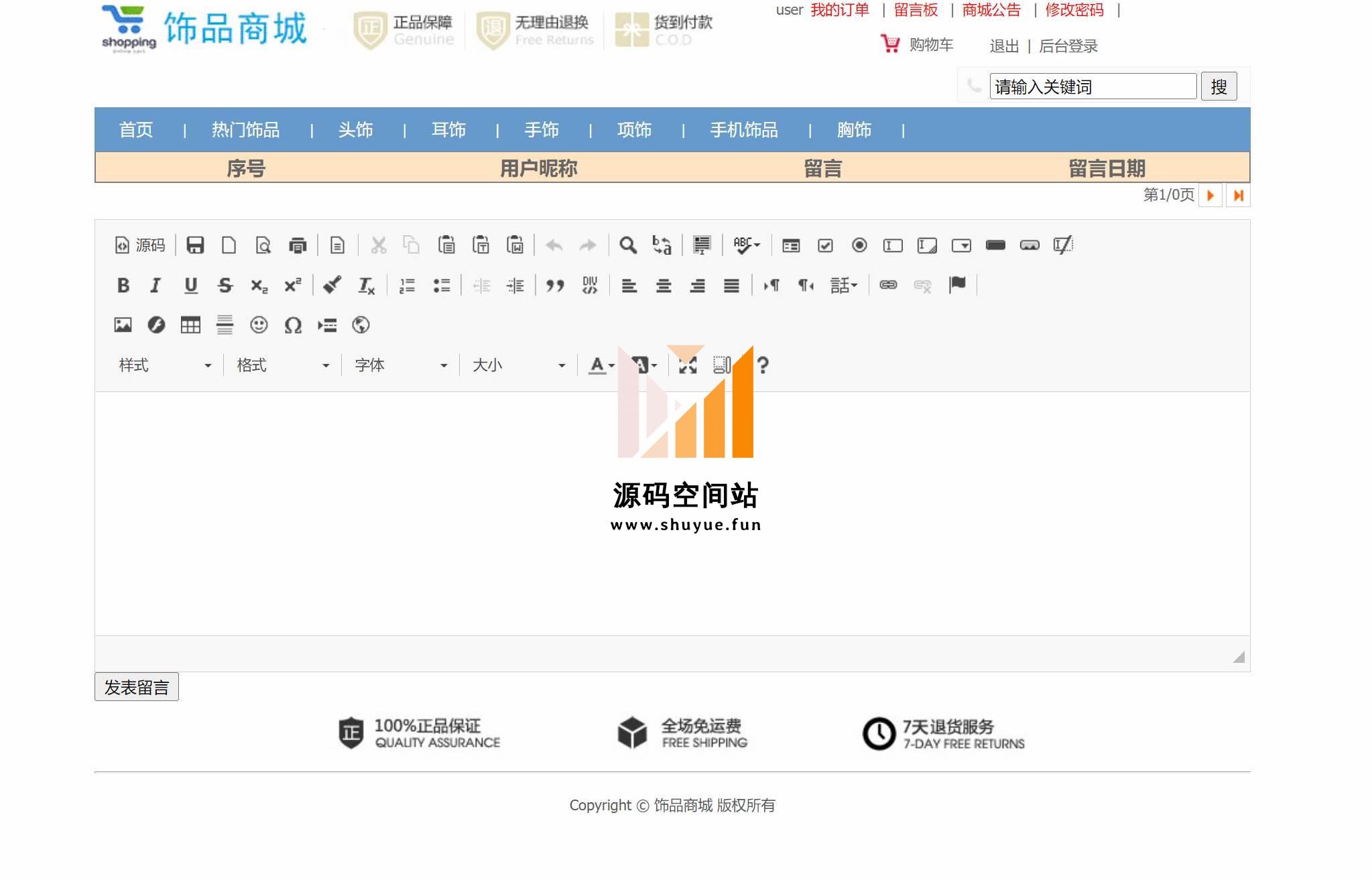Align text right
This screenshot has width=1372, height=880.
tap(698, 286)
